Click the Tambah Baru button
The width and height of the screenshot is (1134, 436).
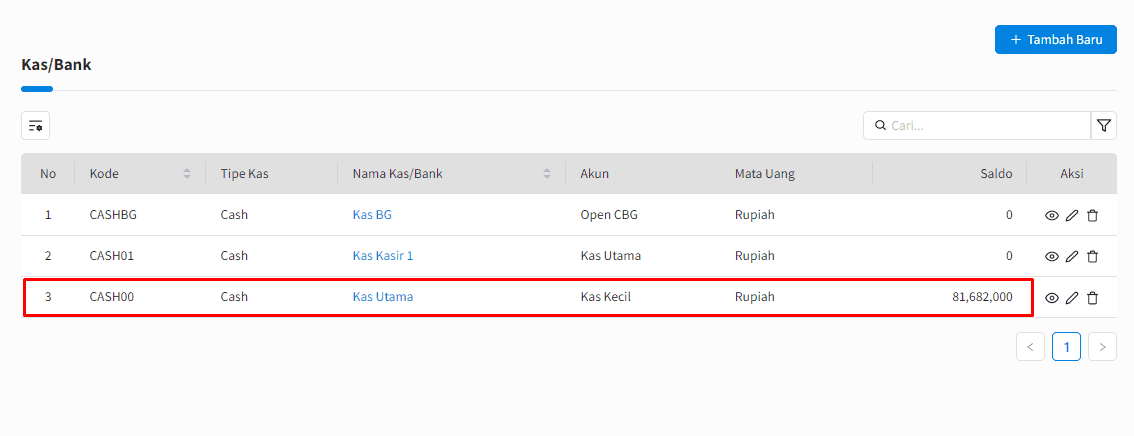click(x=1055, y=40)
